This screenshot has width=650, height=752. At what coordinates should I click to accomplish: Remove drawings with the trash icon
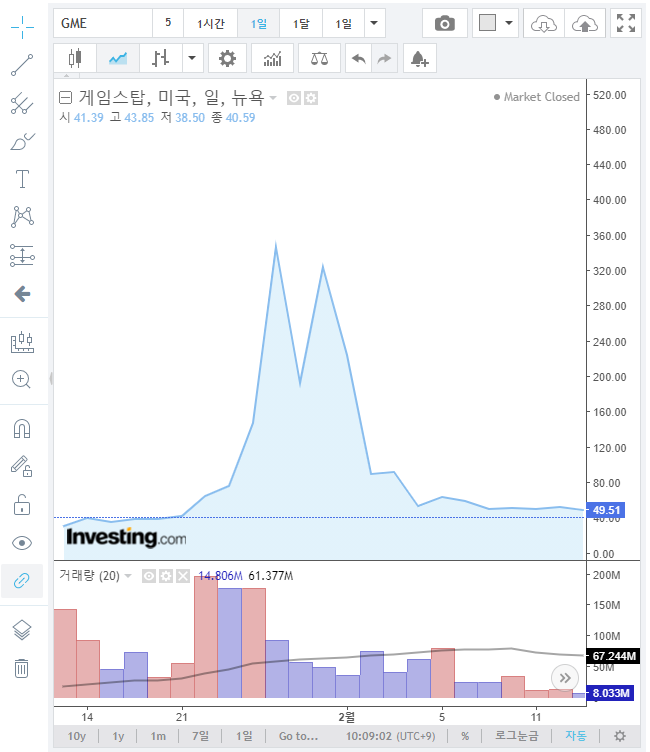[x=22, y=668]
